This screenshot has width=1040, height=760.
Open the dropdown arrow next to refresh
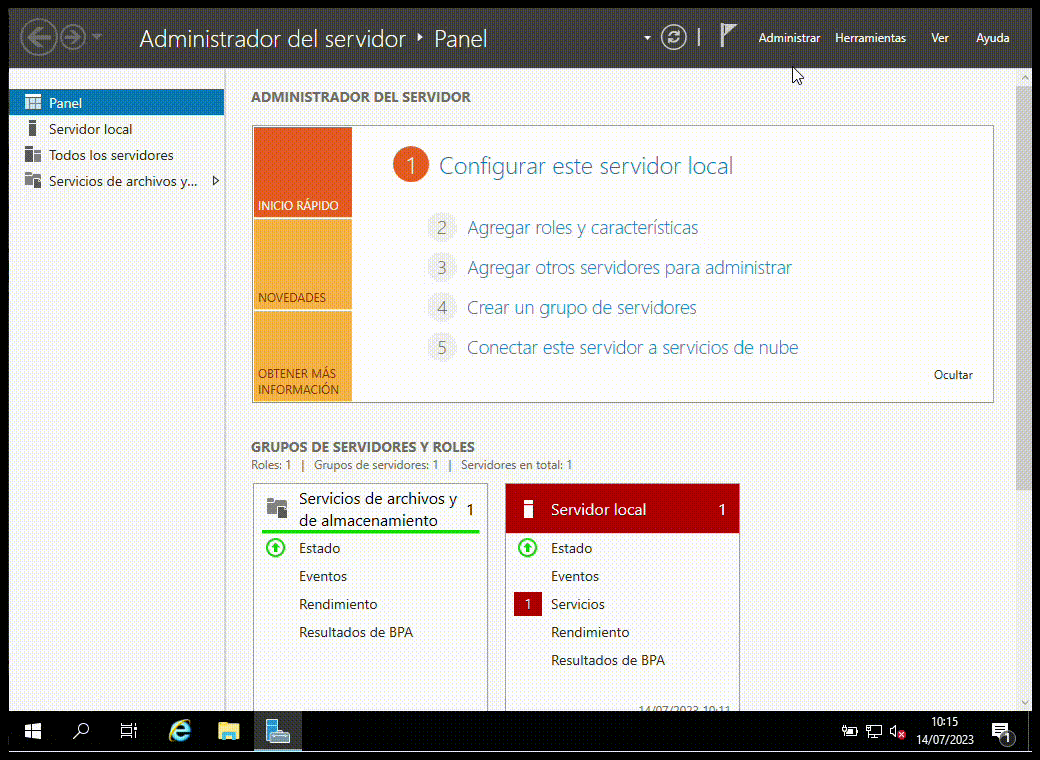click(647, 38)
